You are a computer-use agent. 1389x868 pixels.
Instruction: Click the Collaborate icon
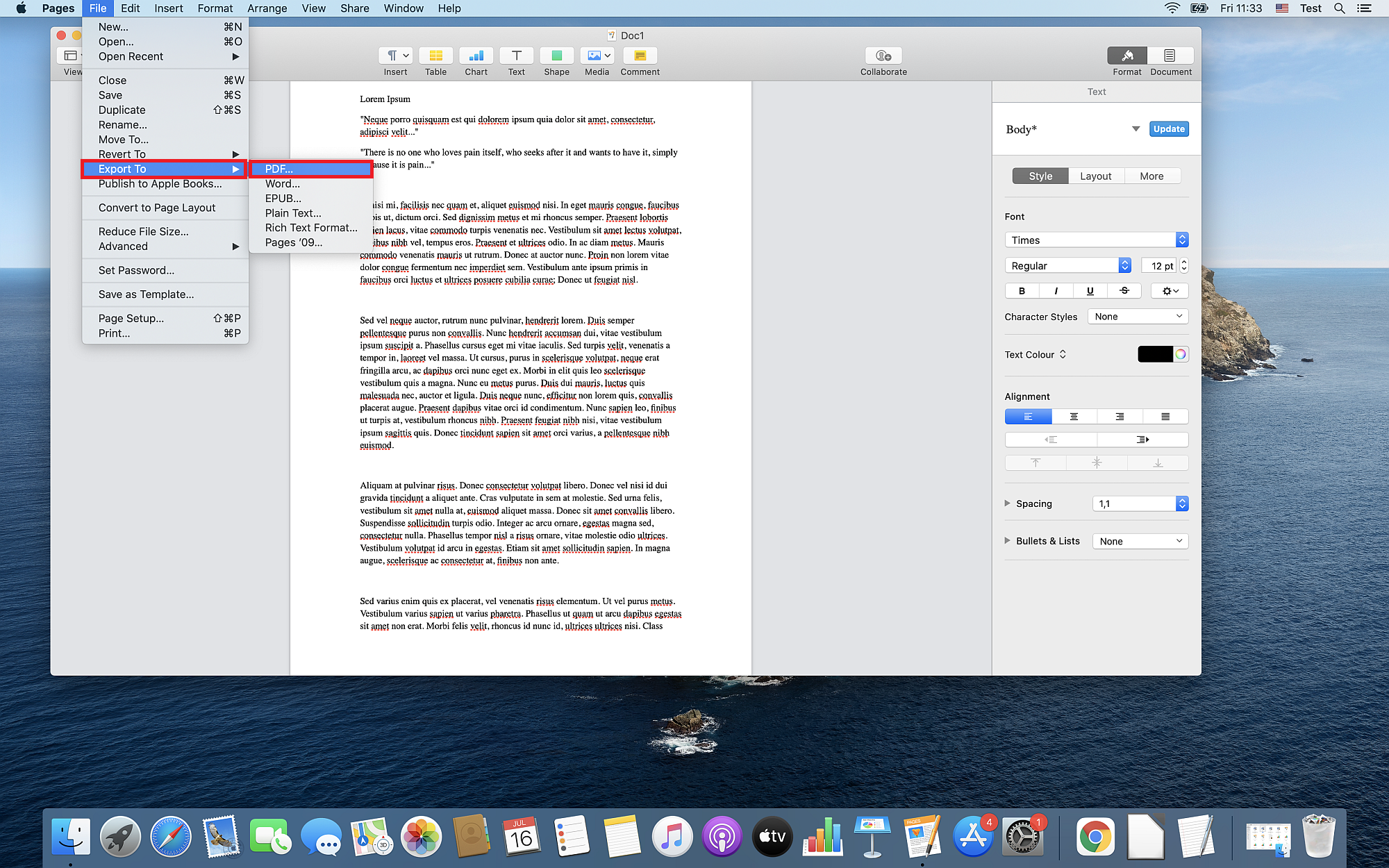pos(883,56)
